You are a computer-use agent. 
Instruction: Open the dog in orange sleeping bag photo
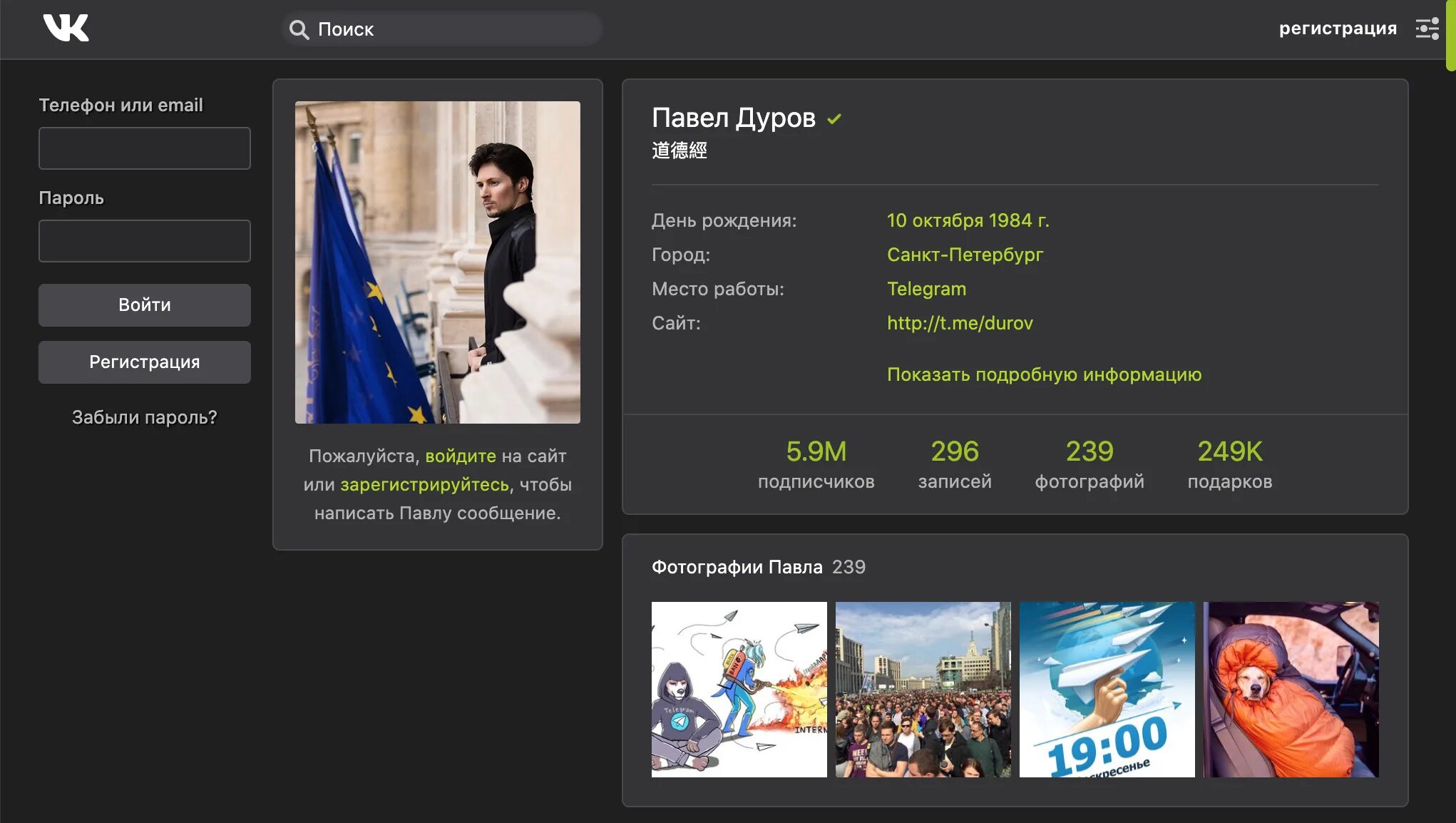(x=1291, y=690)
